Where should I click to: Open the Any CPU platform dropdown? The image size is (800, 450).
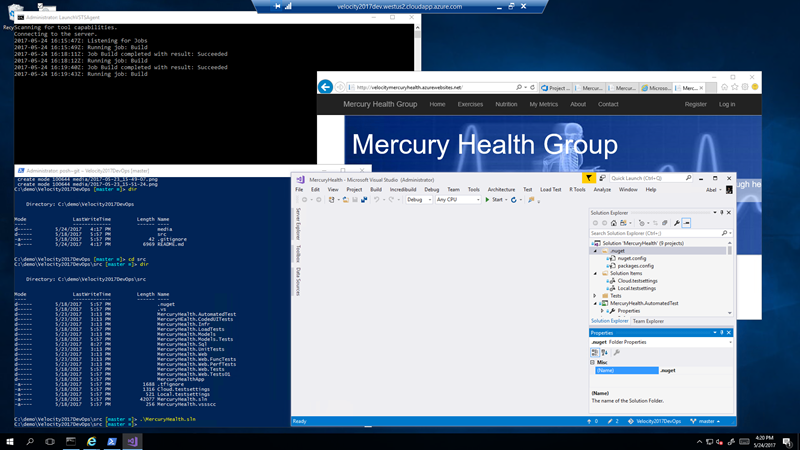pos(458,200)
